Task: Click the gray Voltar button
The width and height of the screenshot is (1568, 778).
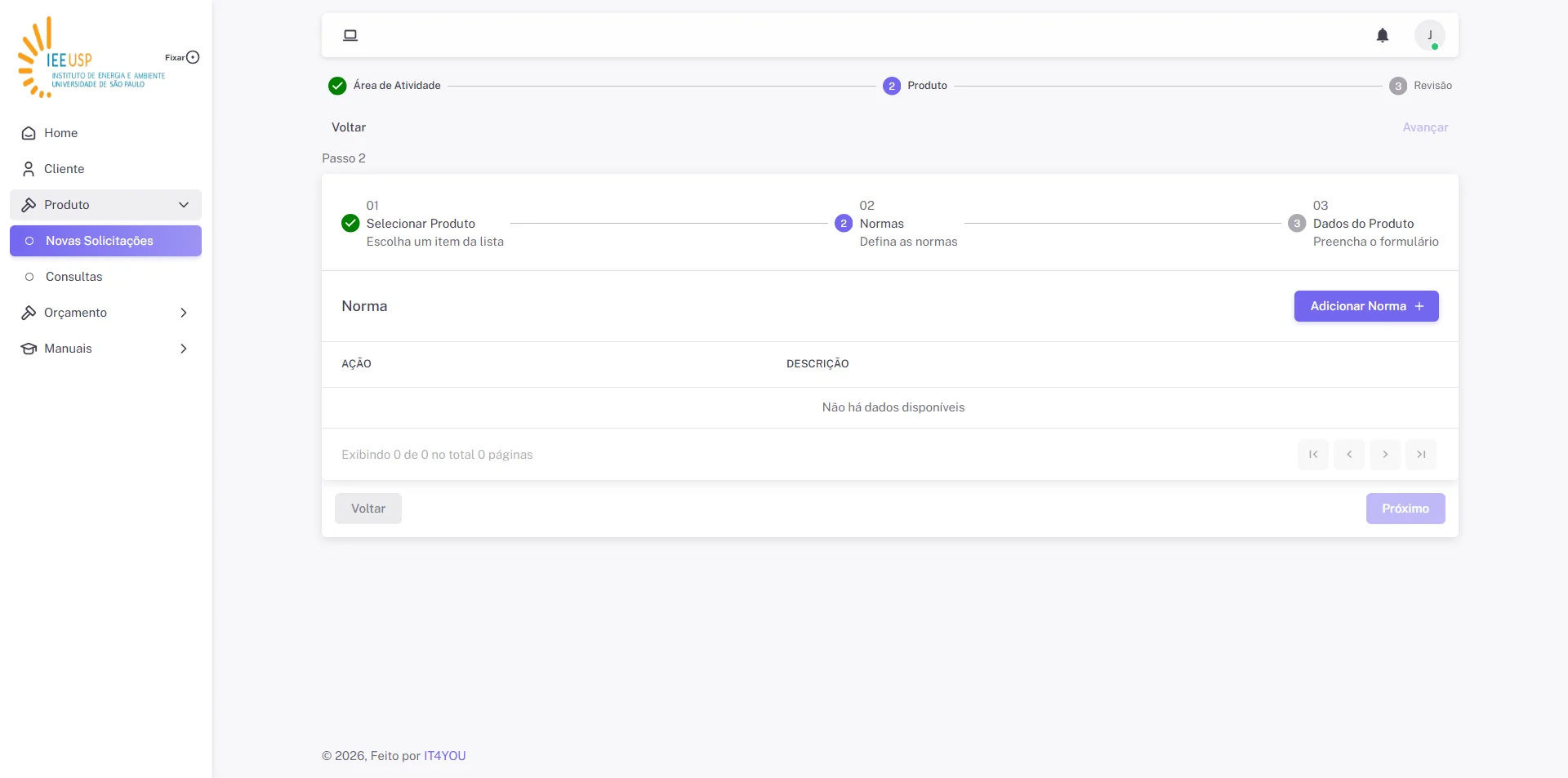Action: 368,509
